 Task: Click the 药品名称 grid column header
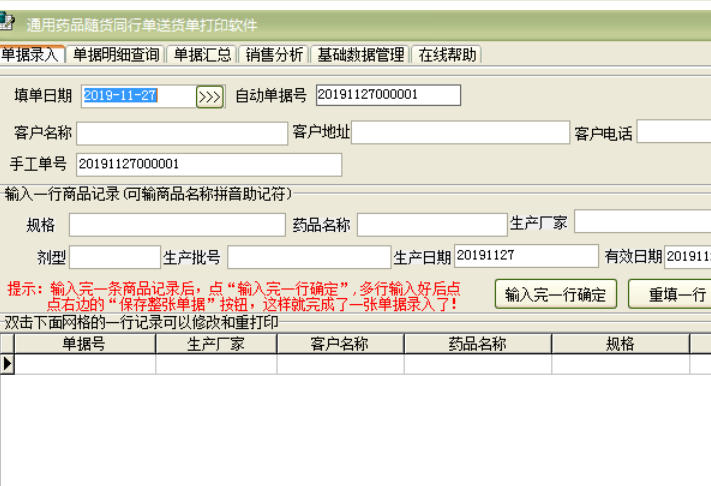[477, 344]
